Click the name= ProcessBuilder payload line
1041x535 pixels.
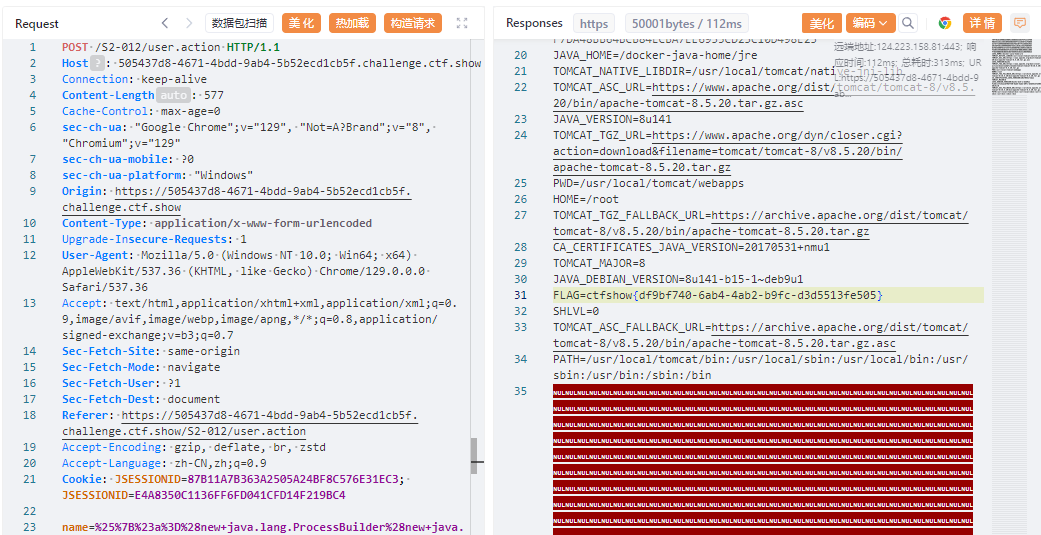pyautogui.click(x=264, y=527)
